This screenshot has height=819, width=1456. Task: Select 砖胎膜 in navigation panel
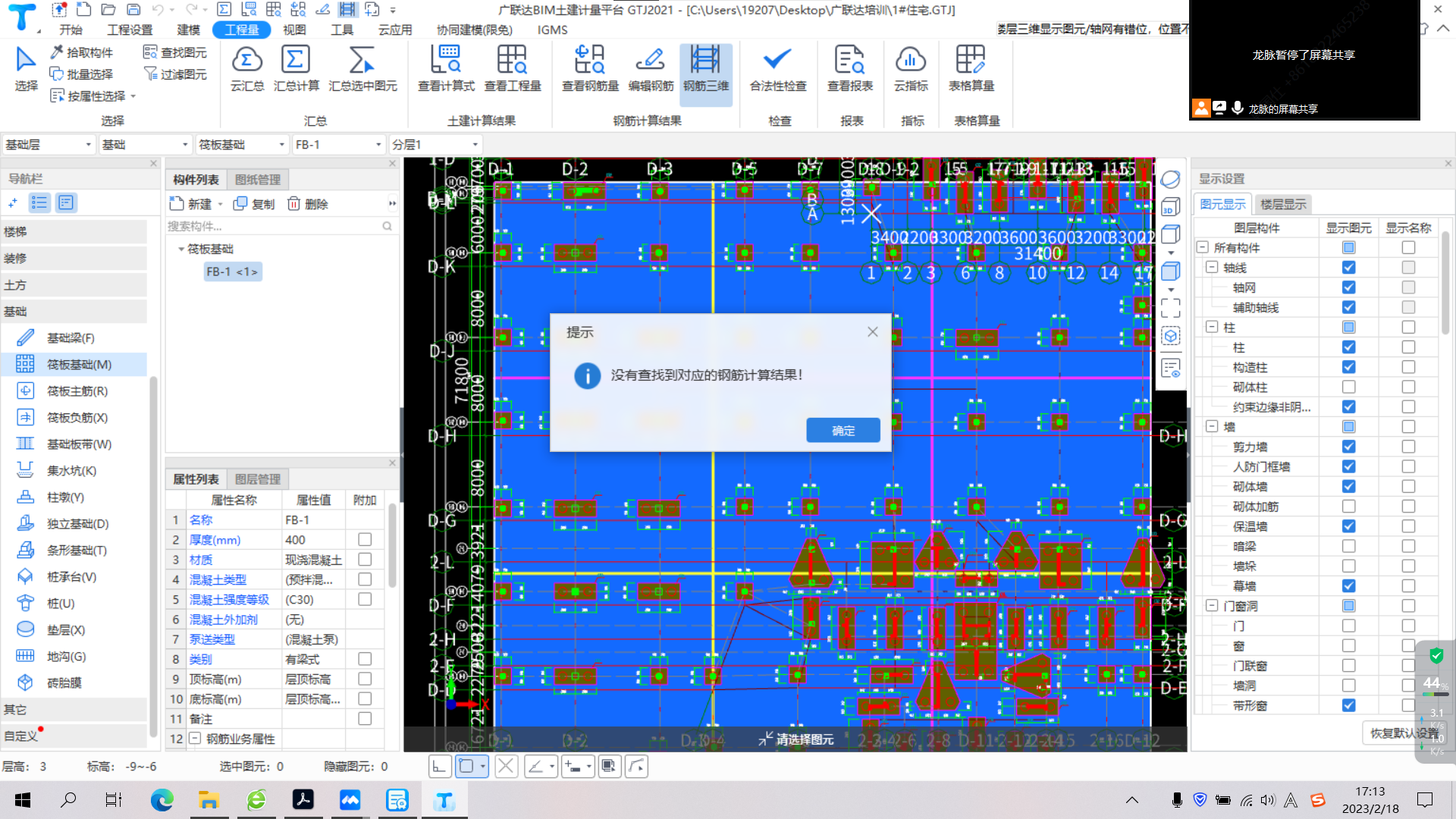click(x=64, y=682)
